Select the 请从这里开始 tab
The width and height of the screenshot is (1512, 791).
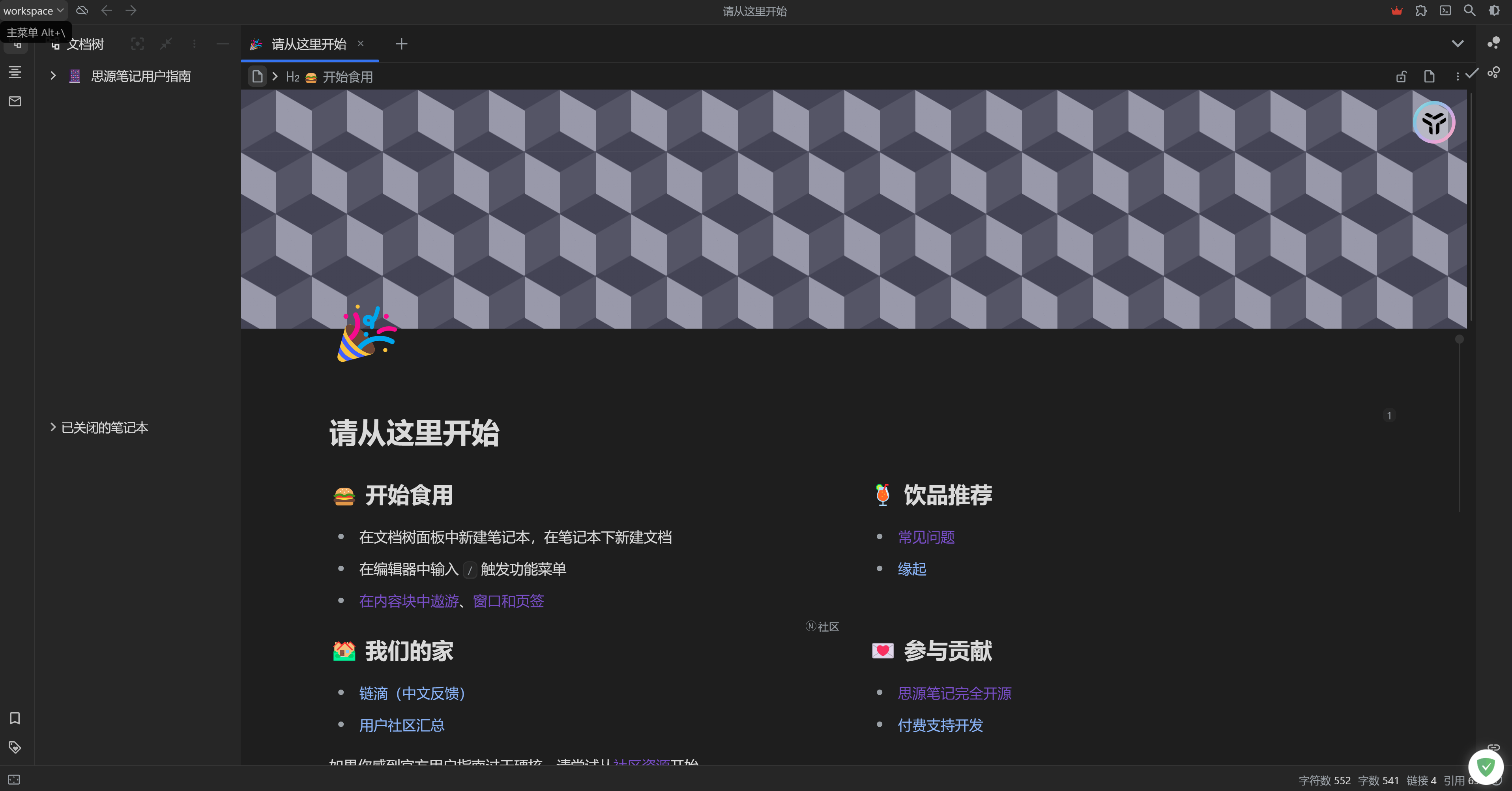pyautogui.click(x=307, y=44)
